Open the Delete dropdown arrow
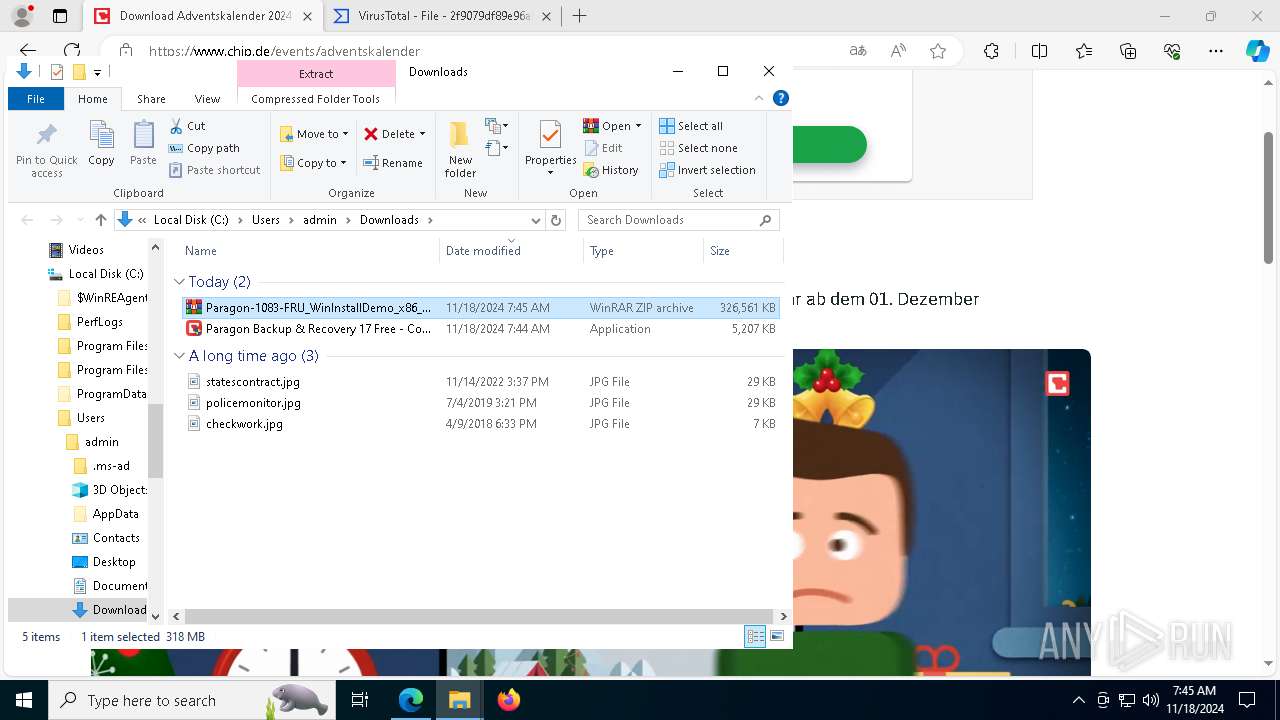This screenshot has width=1280, height=720. coord(422,134)
